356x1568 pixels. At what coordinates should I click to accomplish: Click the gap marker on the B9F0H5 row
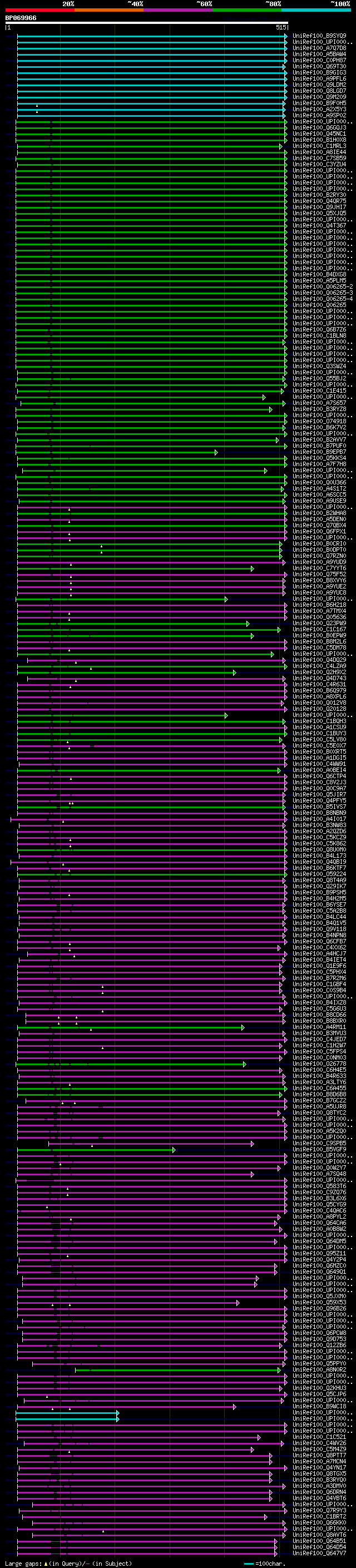point(37,105)
